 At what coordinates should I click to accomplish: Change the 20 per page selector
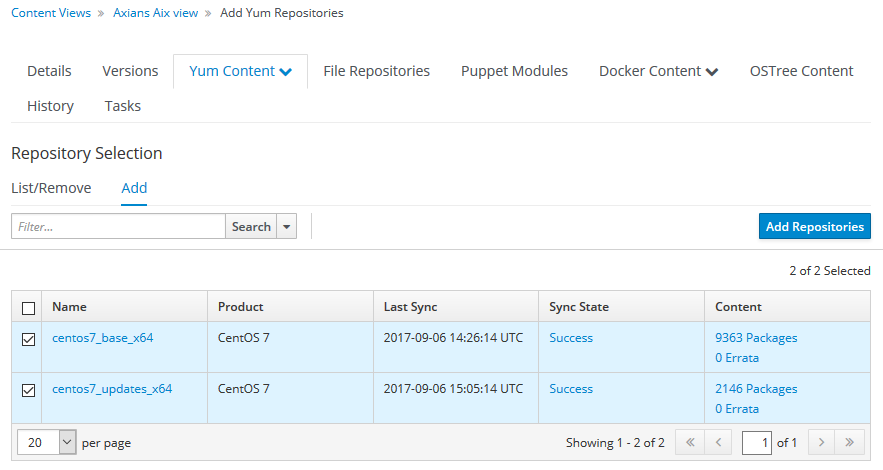click(x=48, y=442)
